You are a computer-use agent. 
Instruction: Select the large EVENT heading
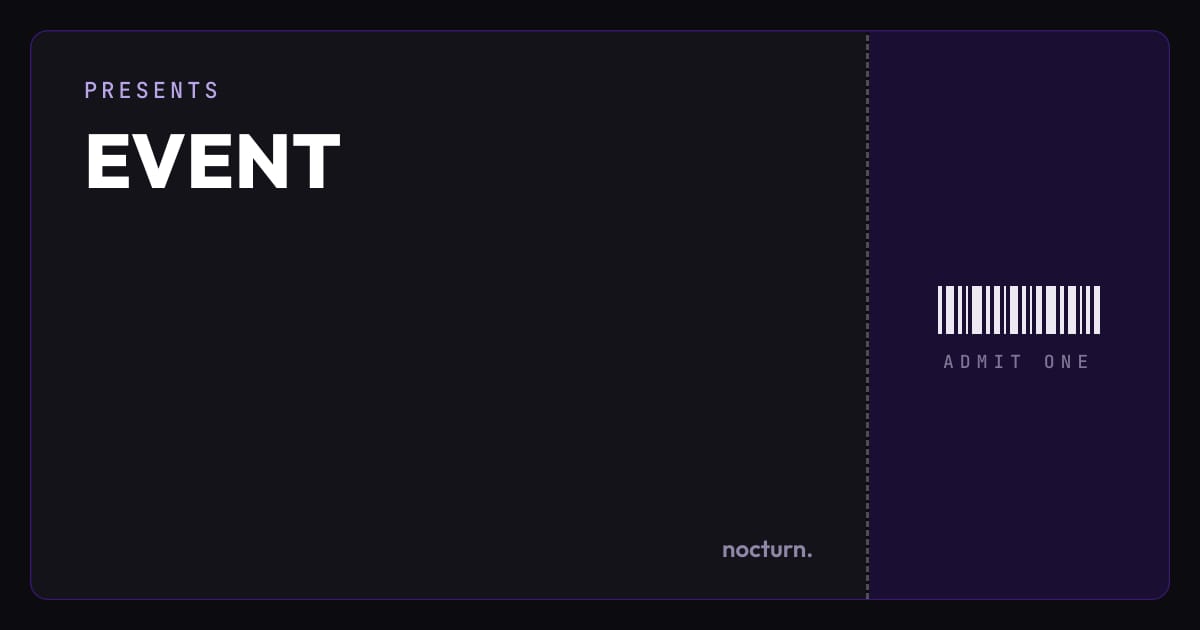(212, 162)
